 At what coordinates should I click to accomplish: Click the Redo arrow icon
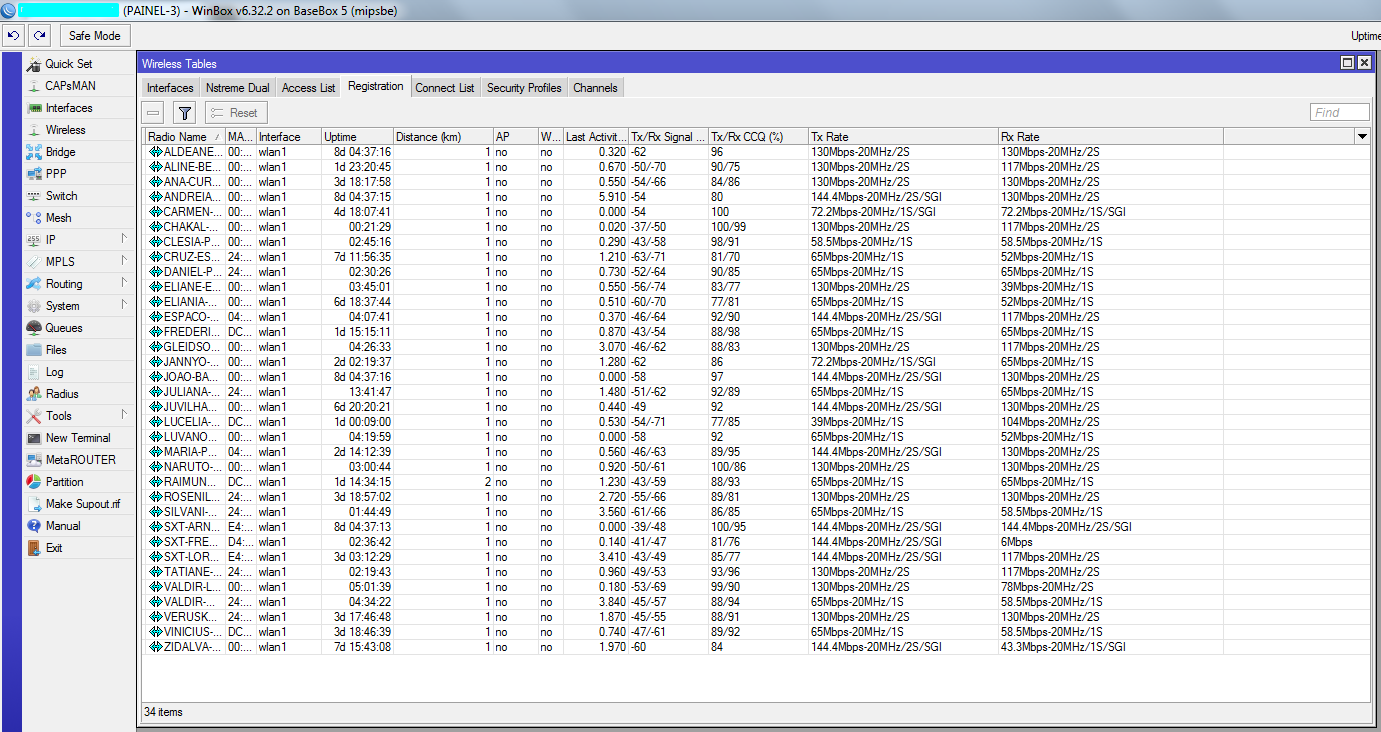pyautogui.click(x=39, y=35)
